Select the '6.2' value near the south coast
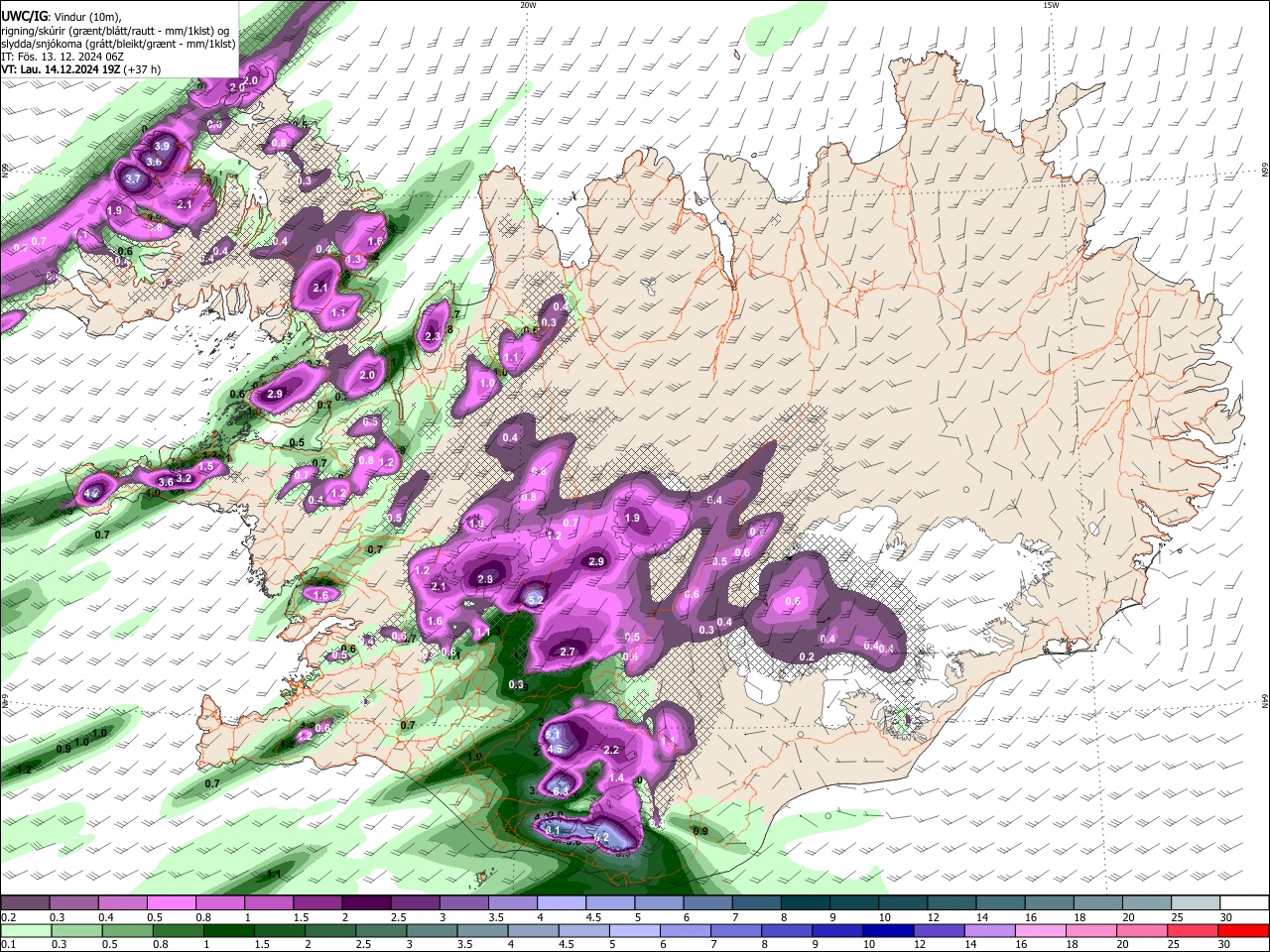This screenshot has width=1270, height=952. tap(600, 837)
